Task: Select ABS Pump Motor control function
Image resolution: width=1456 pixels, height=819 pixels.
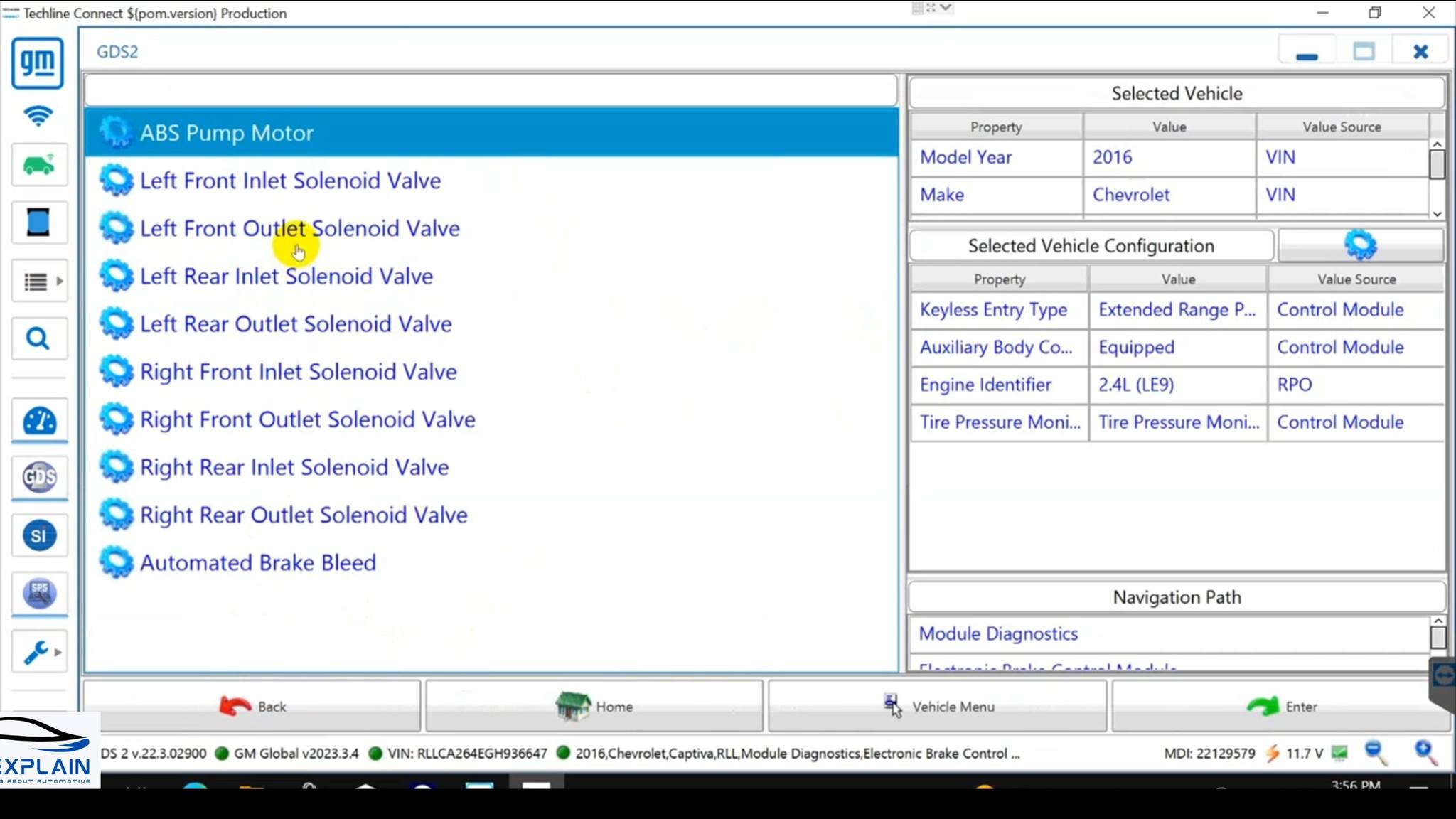Action: [x=491, y=133]
